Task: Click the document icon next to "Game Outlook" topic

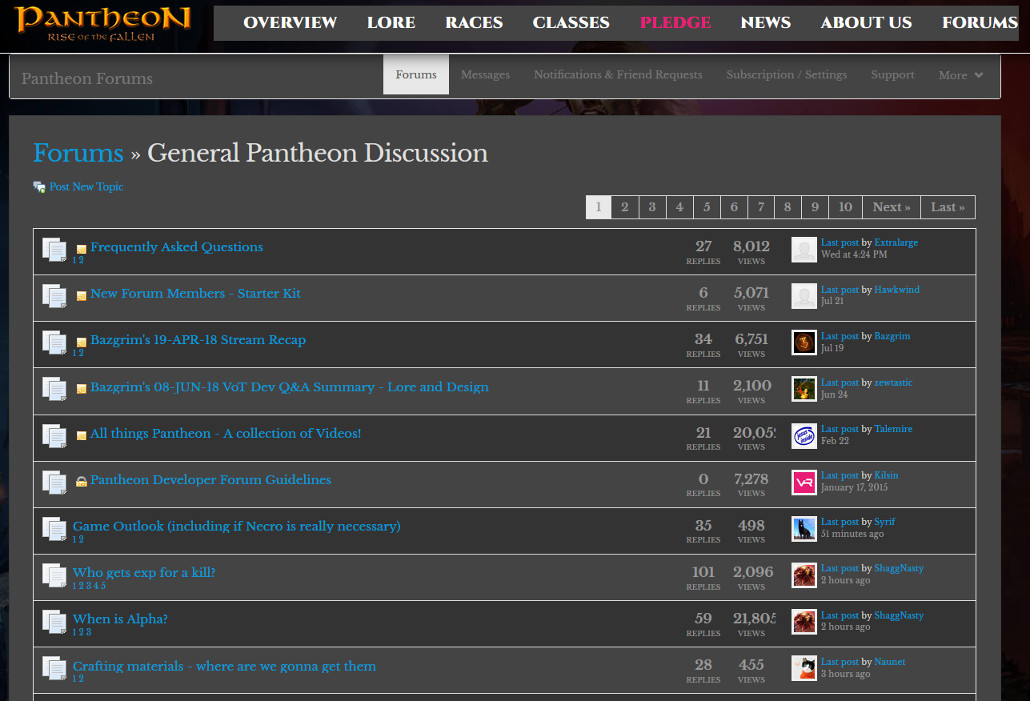Action: tap(55, 528)
